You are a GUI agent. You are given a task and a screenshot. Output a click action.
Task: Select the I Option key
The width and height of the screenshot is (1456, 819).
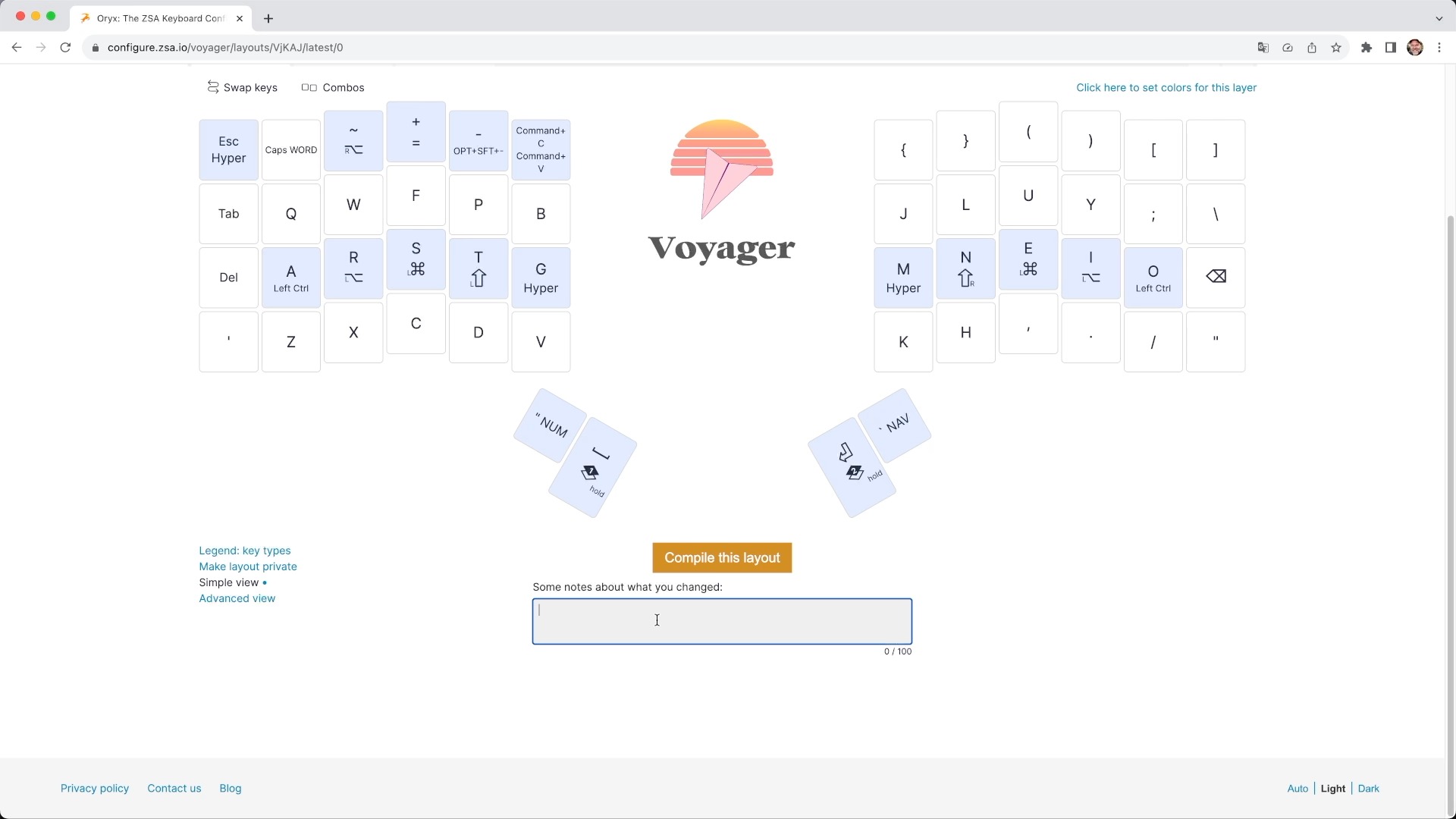pyautogui.click(x=1090, y=268)
